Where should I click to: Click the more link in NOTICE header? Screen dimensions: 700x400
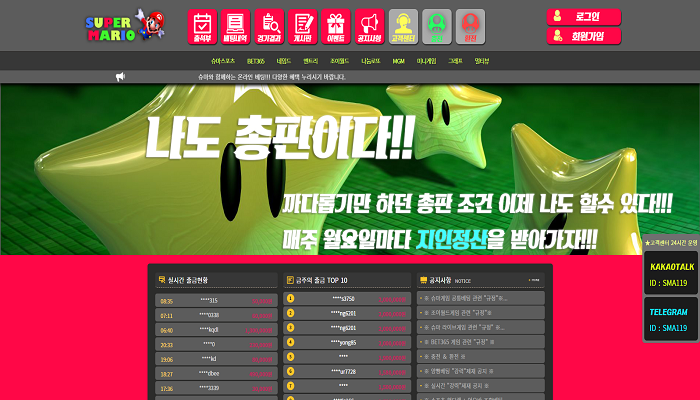point(534,280)
